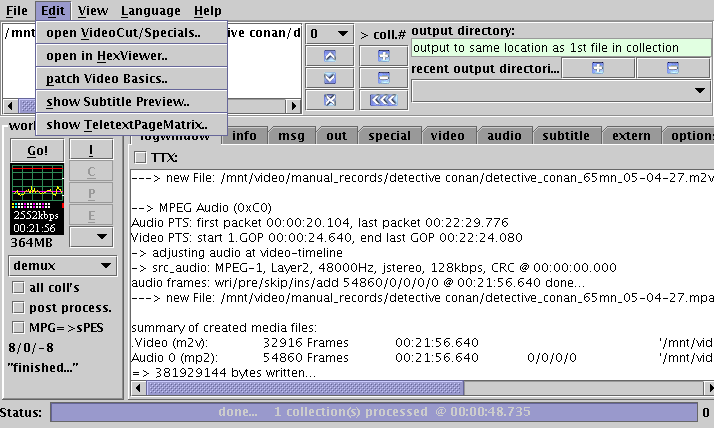This screenshot has width=714, height=428.
Task: Remove recent output directory minus icon
Action: (672, 68)
